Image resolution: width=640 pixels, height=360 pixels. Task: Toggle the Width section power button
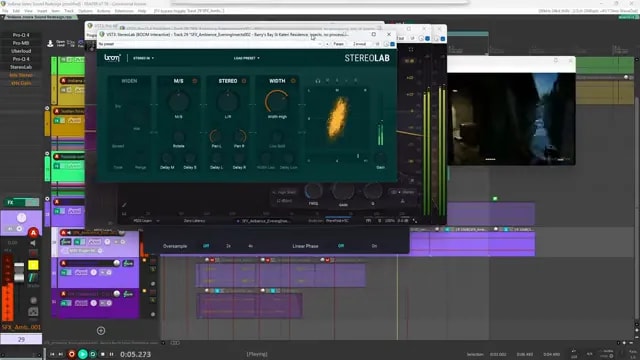293,81
